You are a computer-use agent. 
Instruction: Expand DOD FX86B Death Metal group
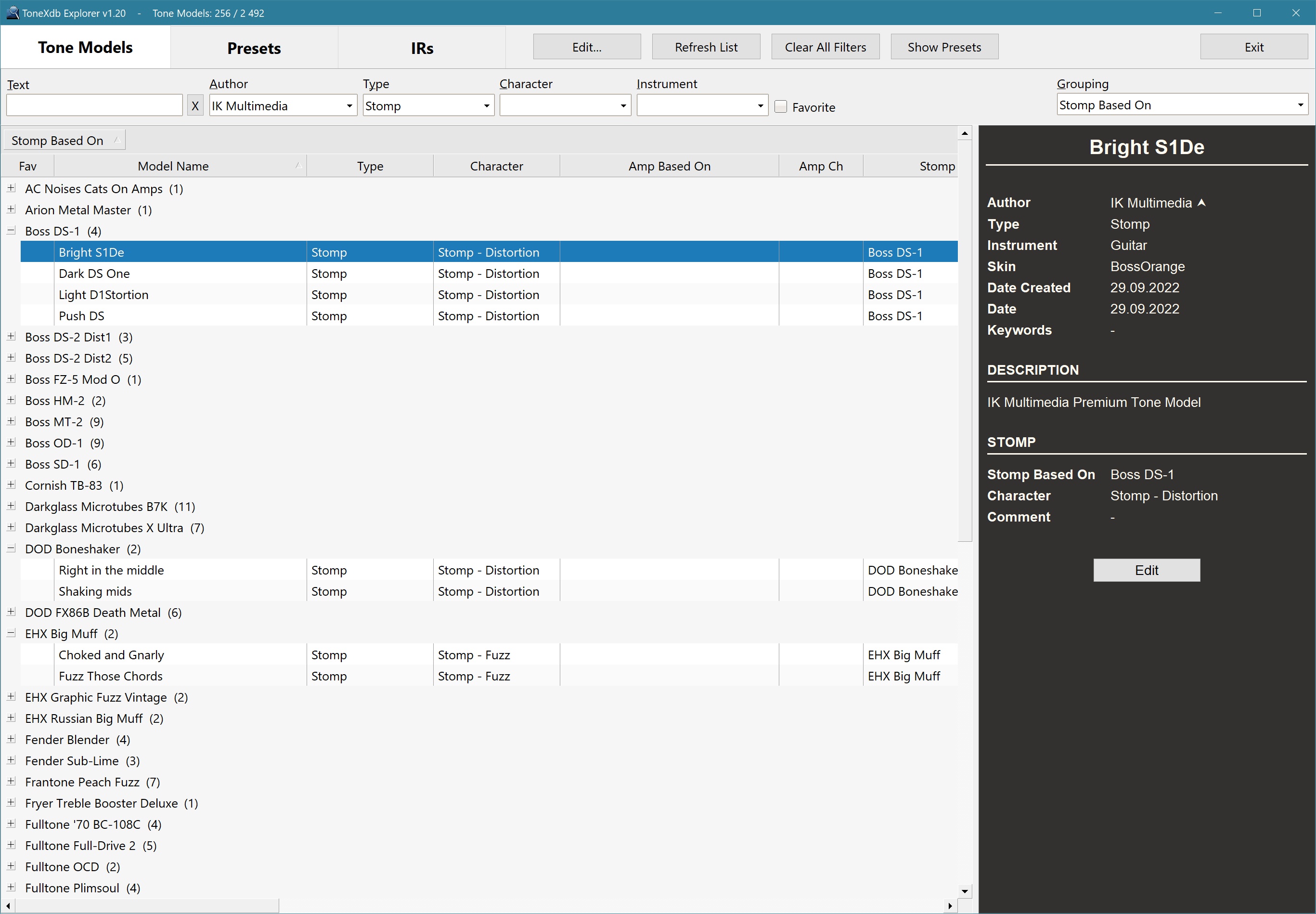click(11, 612)
